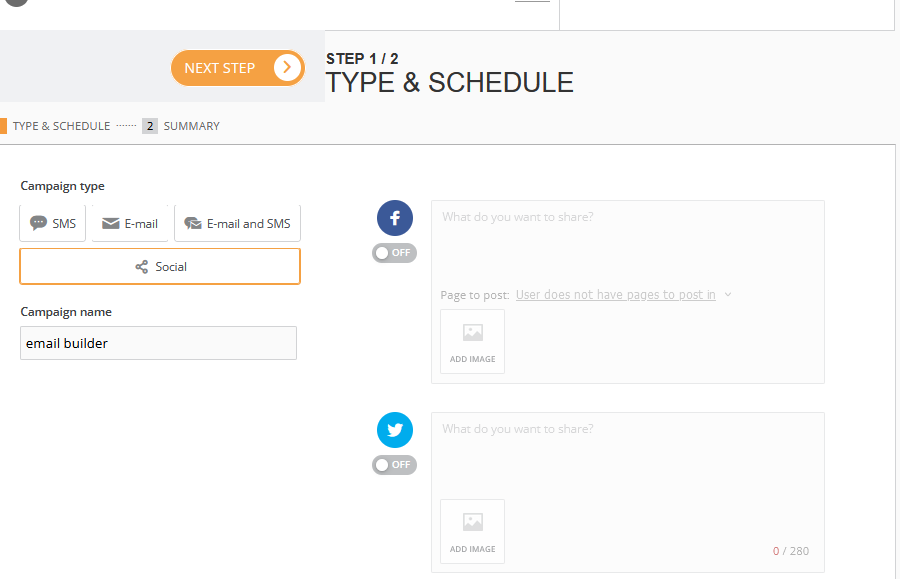
Task: Turn on the Twitter posting toggle
Action: (x=394, y=465)
